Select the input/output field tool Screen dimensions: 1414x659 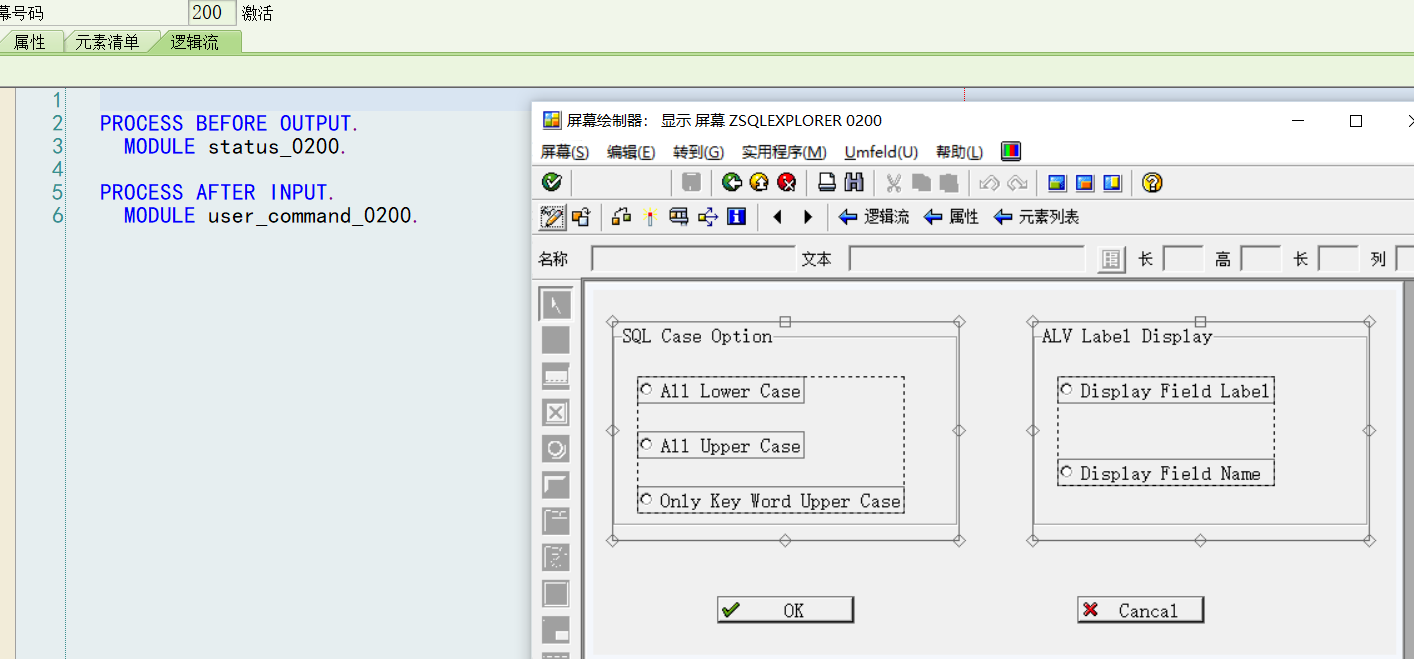pyautogui.click(x=555, y=376)
